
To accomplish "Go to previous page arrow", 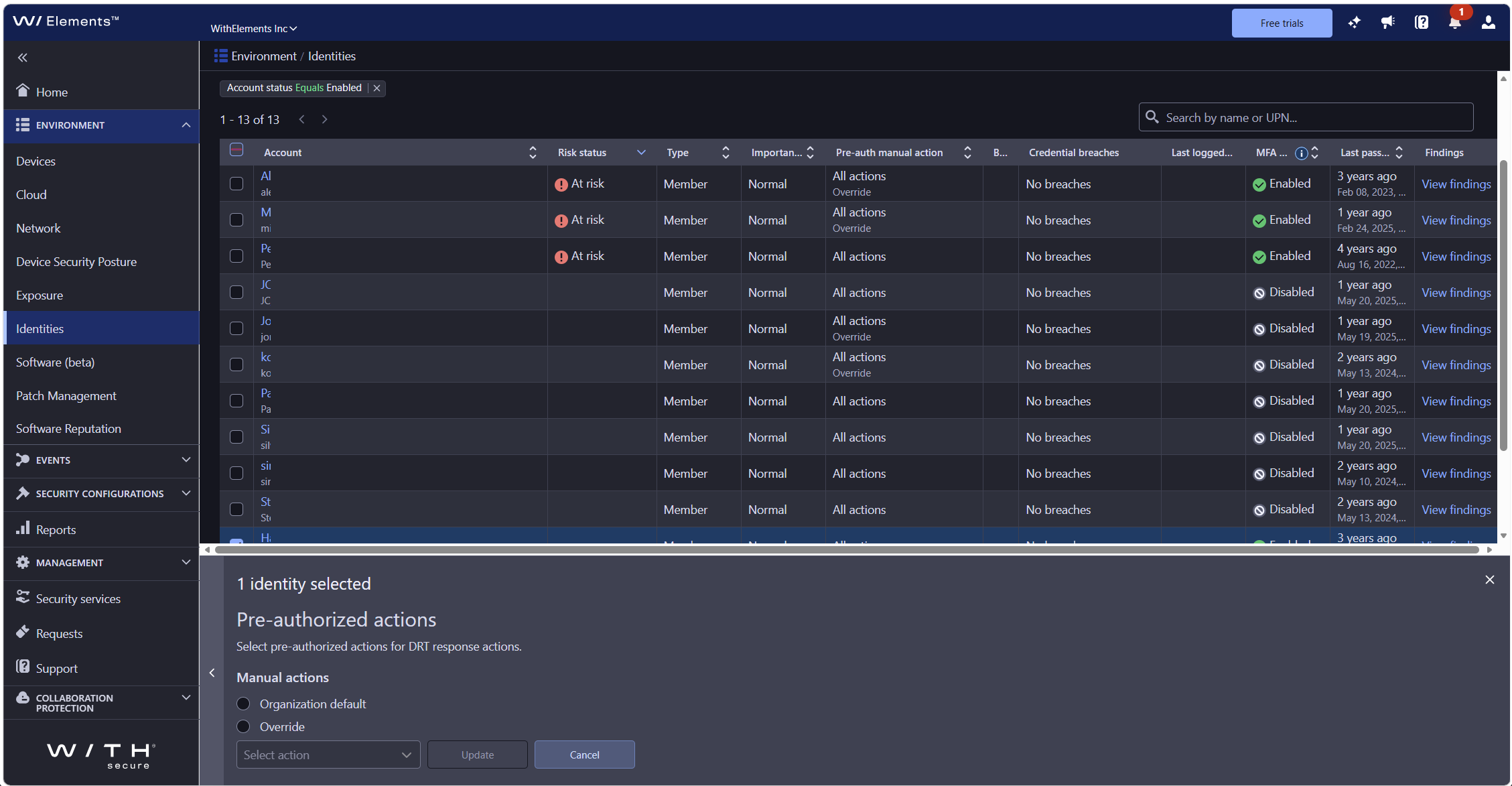I will pos(302,119).
